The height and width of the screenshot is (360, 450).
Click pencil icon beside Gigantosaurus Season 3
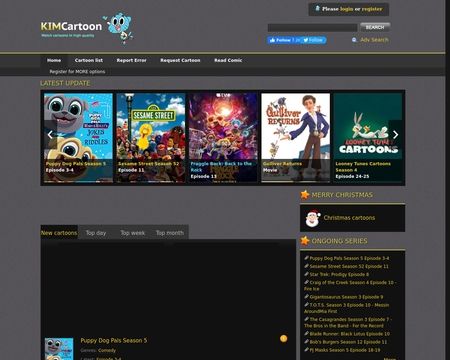click(x=306, y=296)
